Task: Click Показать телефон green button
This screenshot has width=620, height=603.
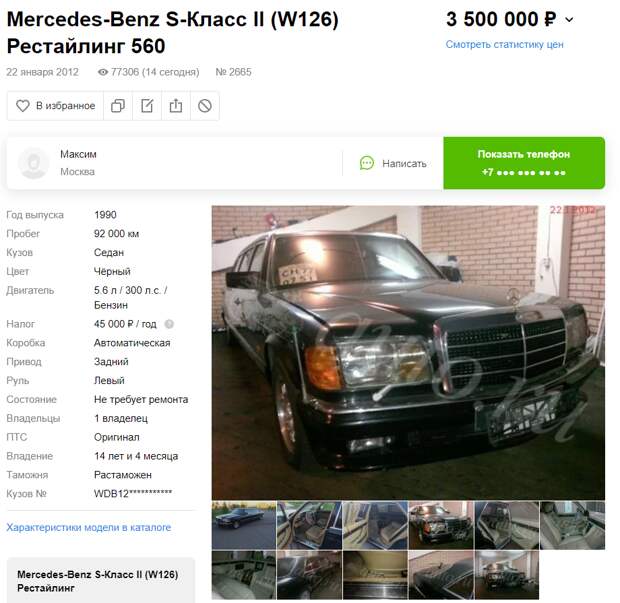Action: point(524,163)
